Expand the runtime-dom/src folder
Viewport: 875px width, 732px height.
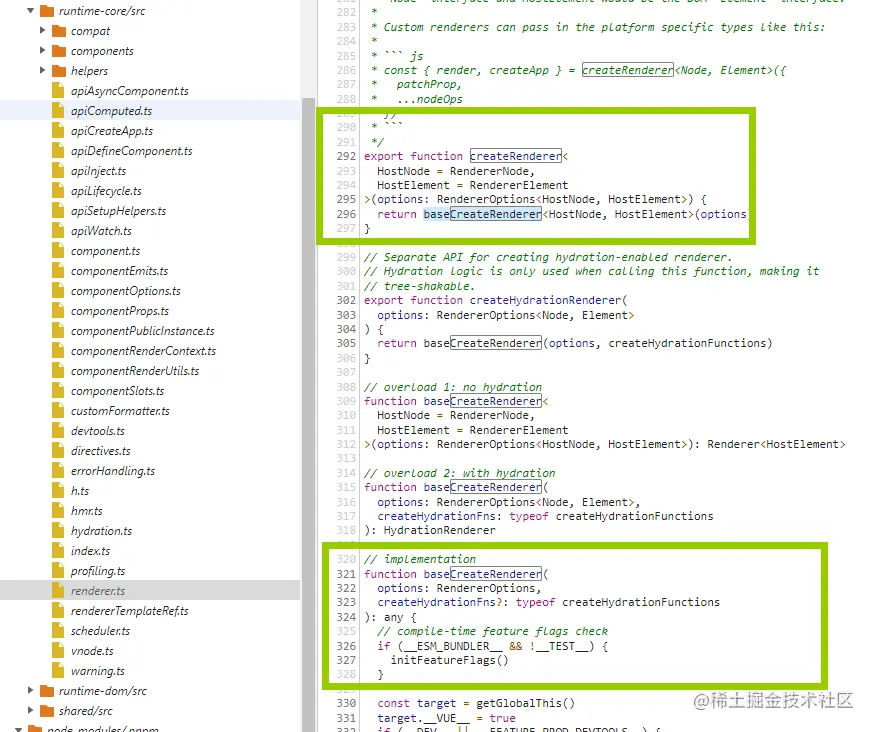click(x=31, y=691)
